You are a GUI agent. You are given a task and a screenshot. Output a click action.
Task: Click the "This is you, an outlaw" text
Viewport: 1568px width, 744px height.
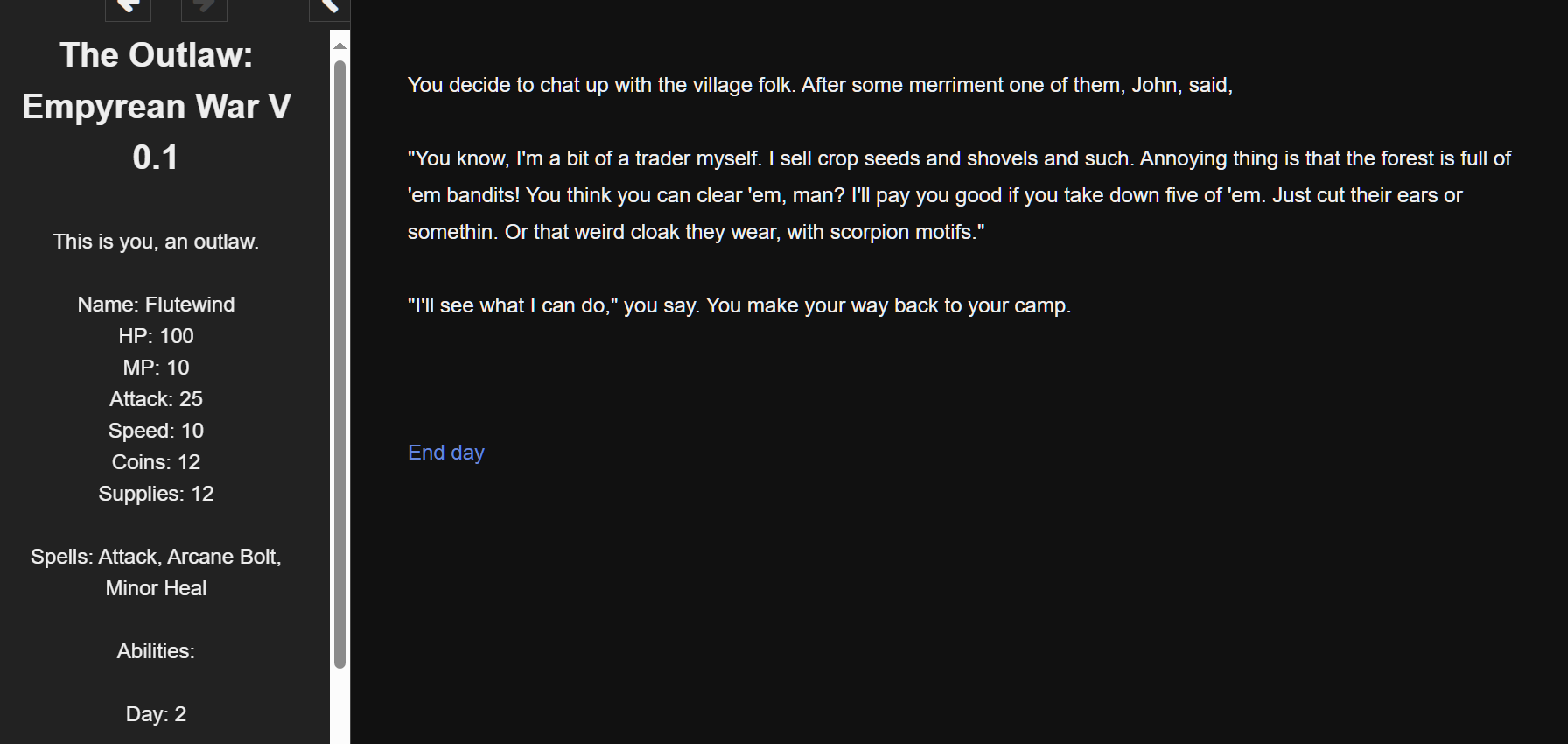pos(156,242)
